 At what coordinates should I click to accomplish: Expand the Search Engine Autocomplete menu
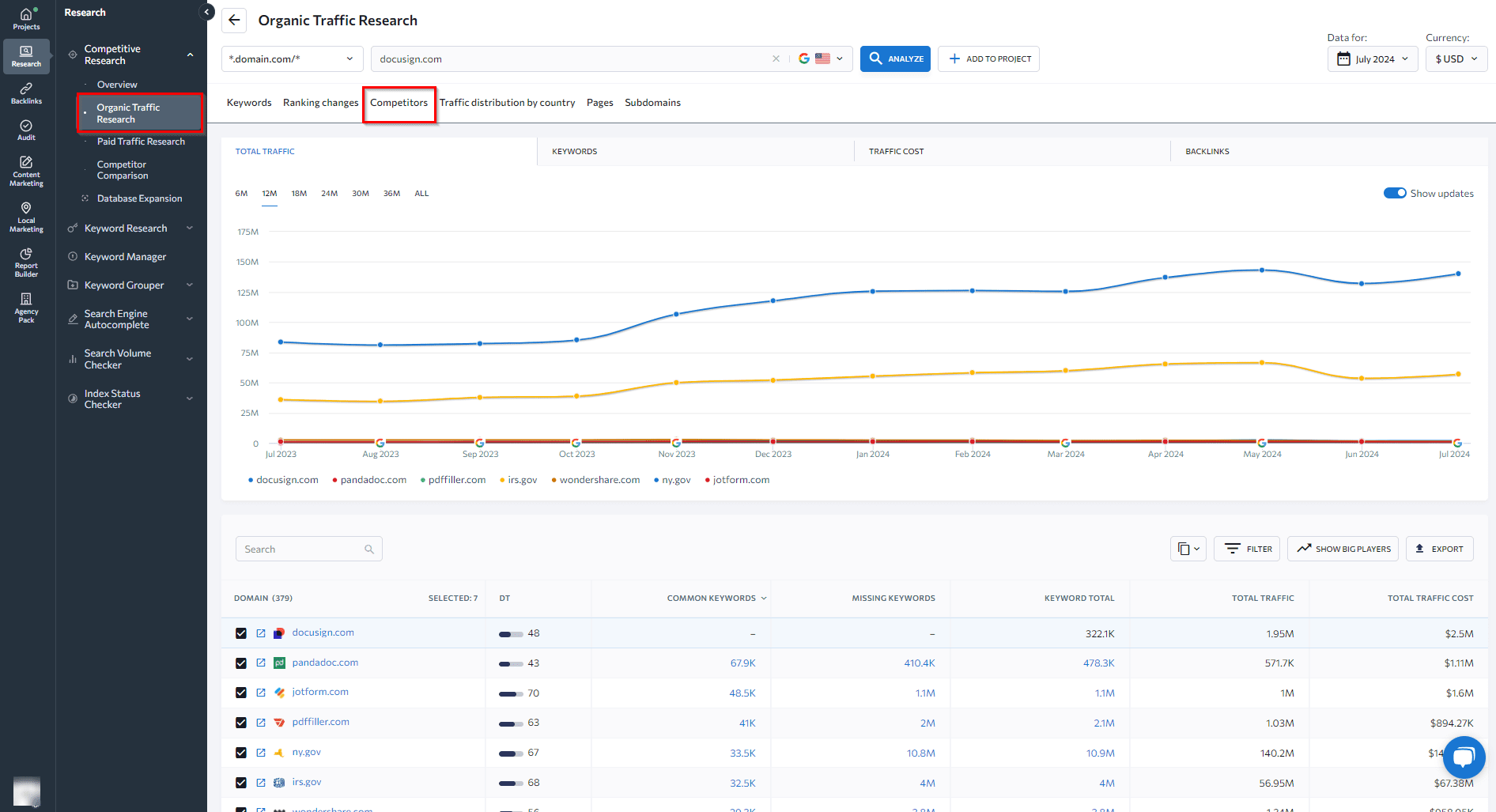(190, 319)
